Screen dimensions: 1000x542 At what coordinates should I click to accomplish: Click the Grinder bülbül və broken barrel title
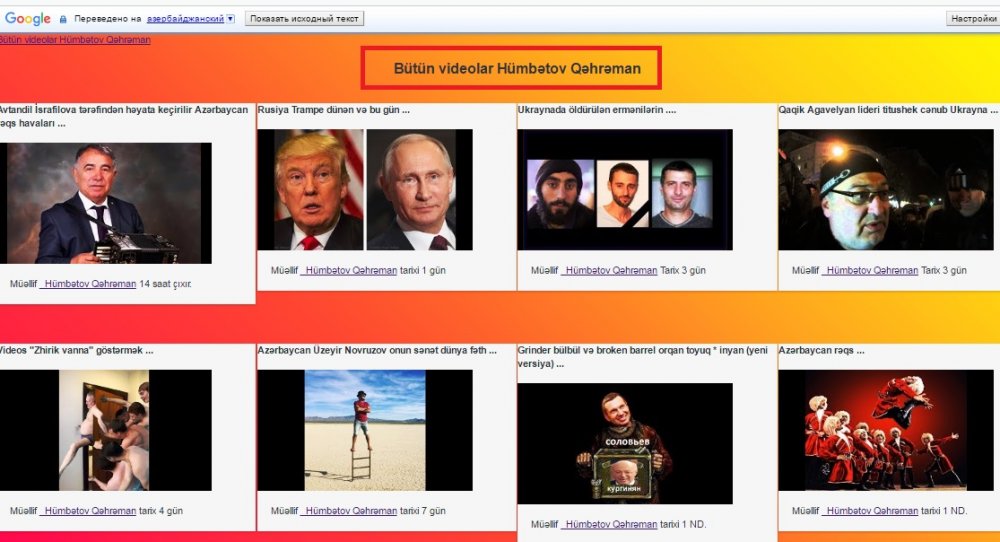click(643, 357)
